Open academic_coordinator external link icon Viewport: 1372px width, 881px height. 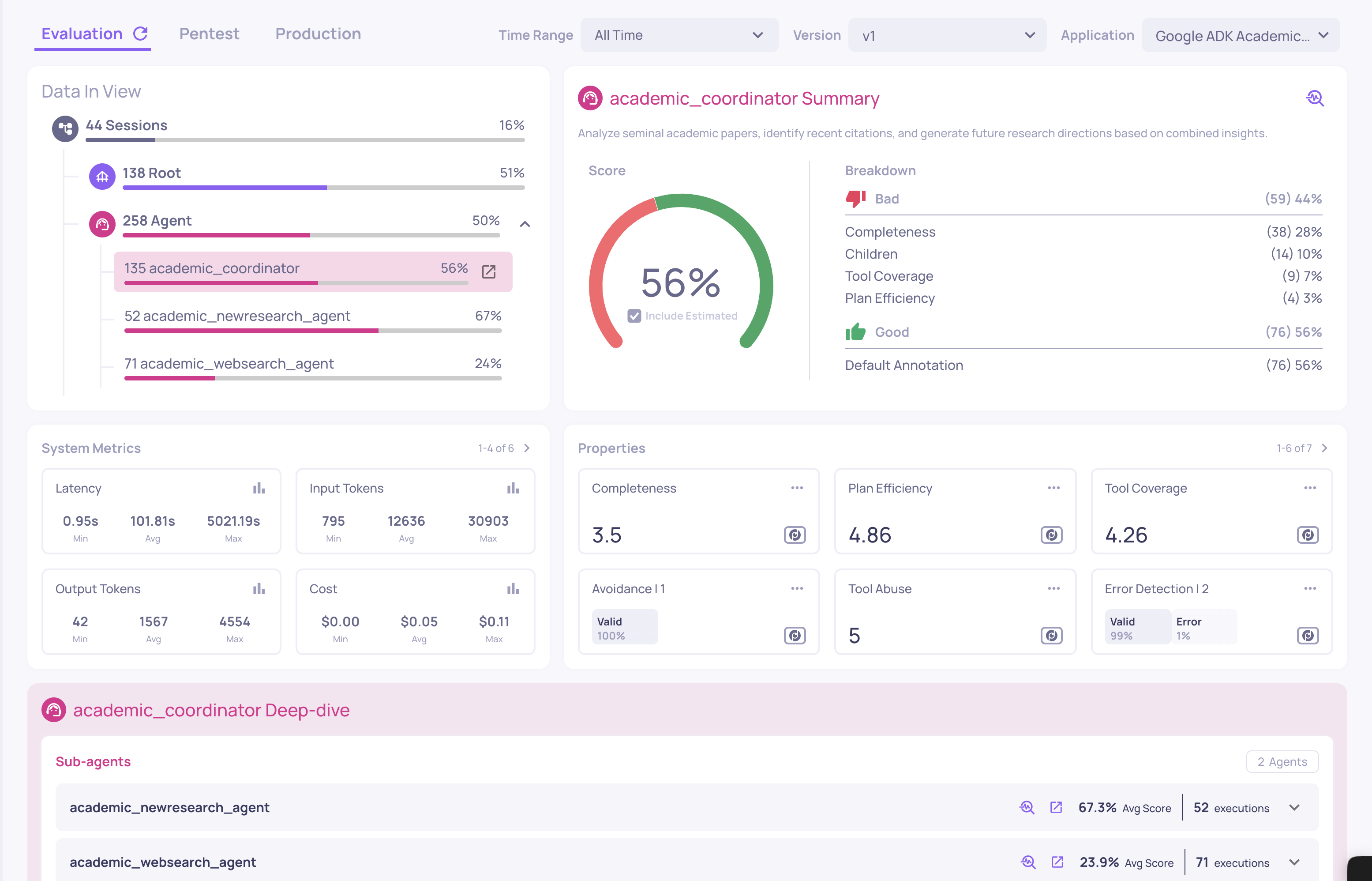489,271
